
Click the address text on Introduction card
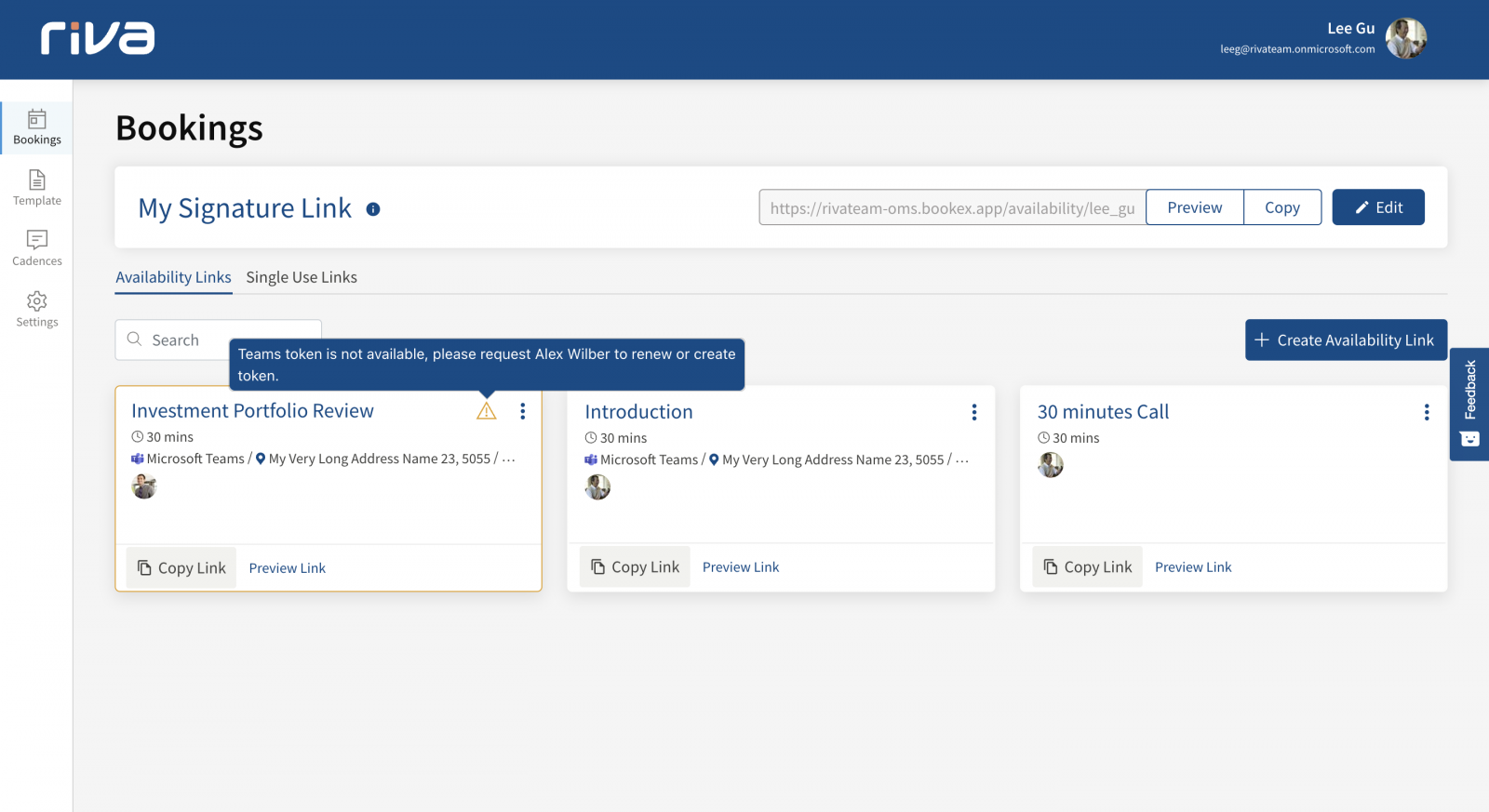click(833, 459)
